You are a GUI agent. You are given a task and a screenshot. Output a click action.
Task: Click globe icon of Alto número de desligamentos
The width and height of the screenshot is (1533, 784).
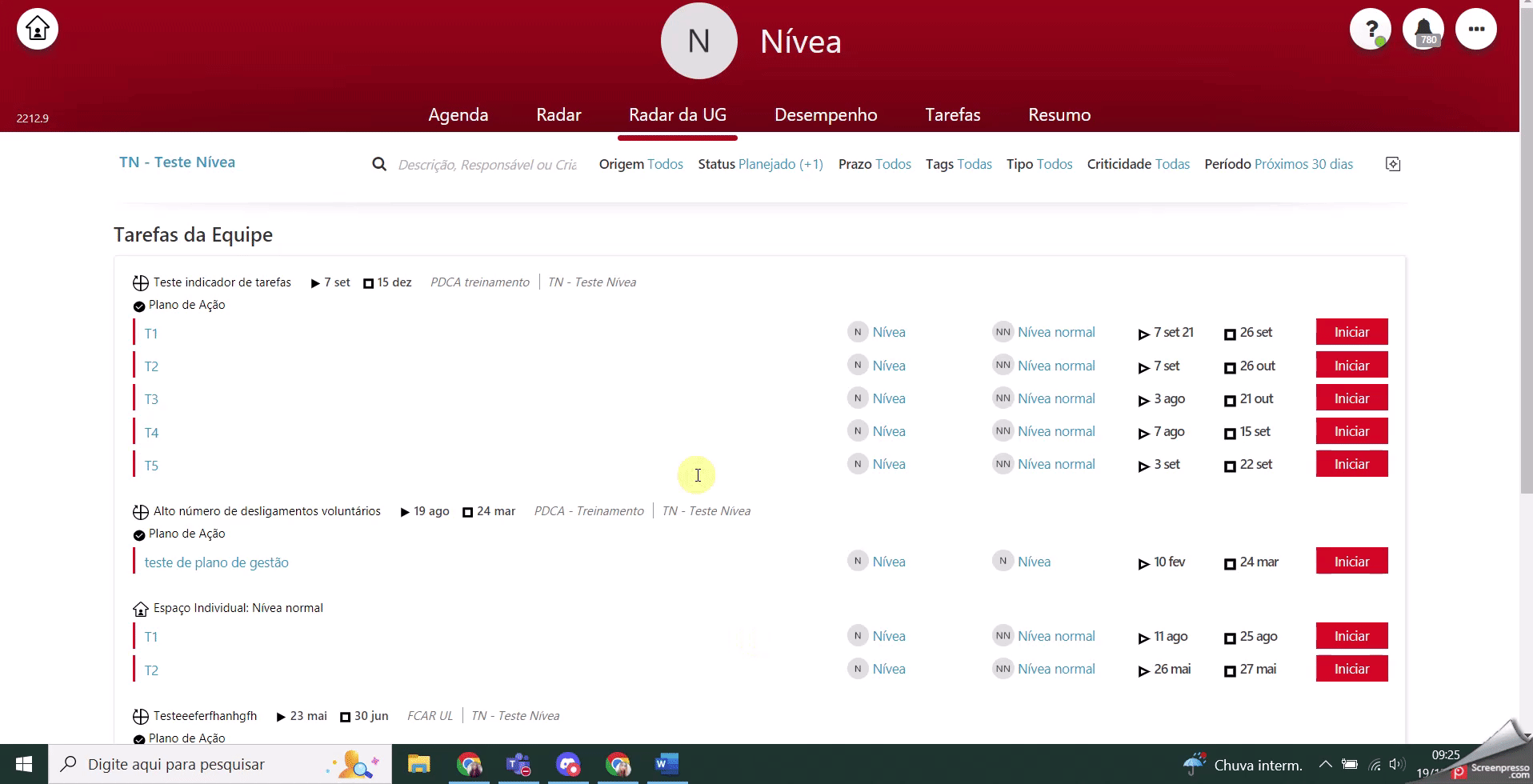pyautogui.click(x=141, y=511)
